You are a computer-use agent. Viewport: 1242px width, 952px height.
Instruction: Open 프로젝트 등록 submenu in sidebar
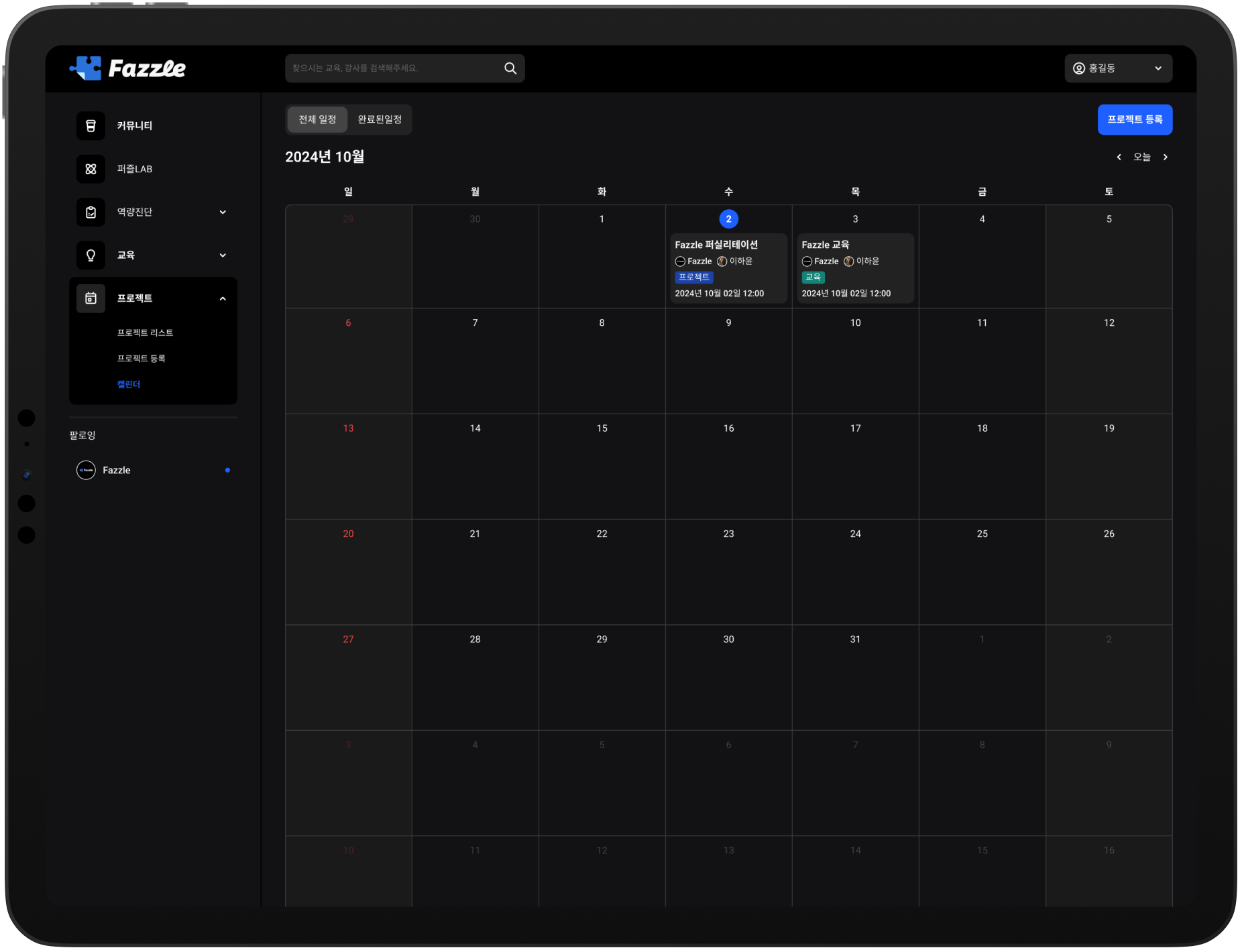coord(142,359)
